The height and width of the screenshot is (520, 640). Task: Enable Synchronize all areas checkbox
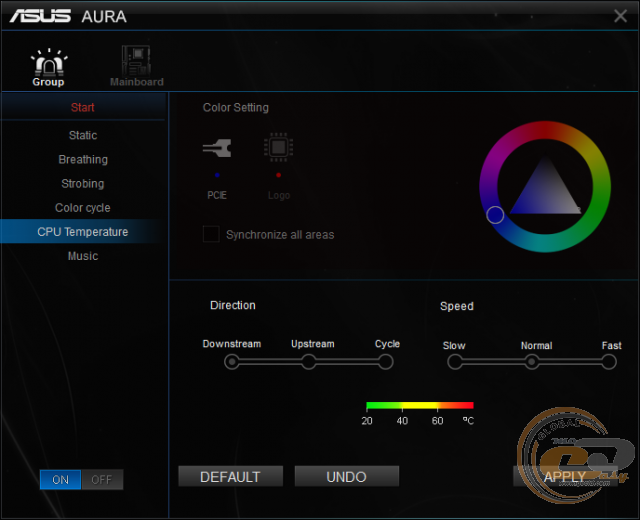tap(211, 234)
